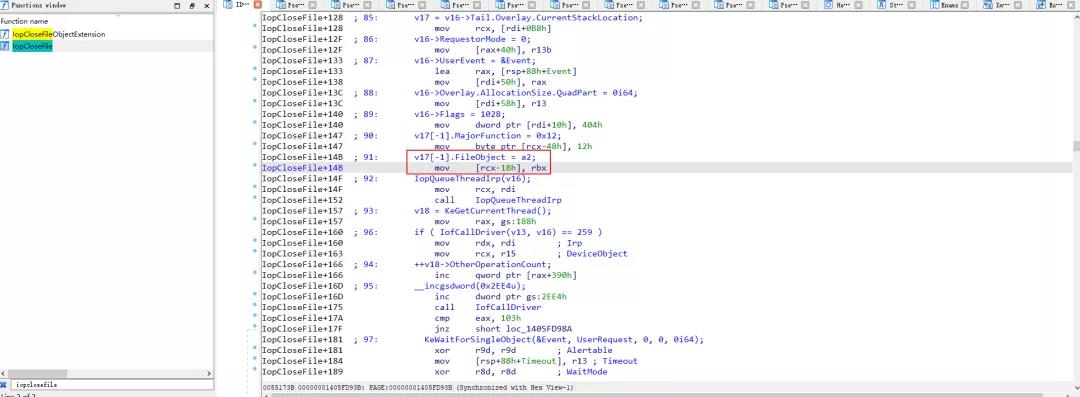This screenshot has height=397, width=1080.
Task: Click the vertical scrollbar thumb in disassembly view
Action: [x=1076, y=146]
